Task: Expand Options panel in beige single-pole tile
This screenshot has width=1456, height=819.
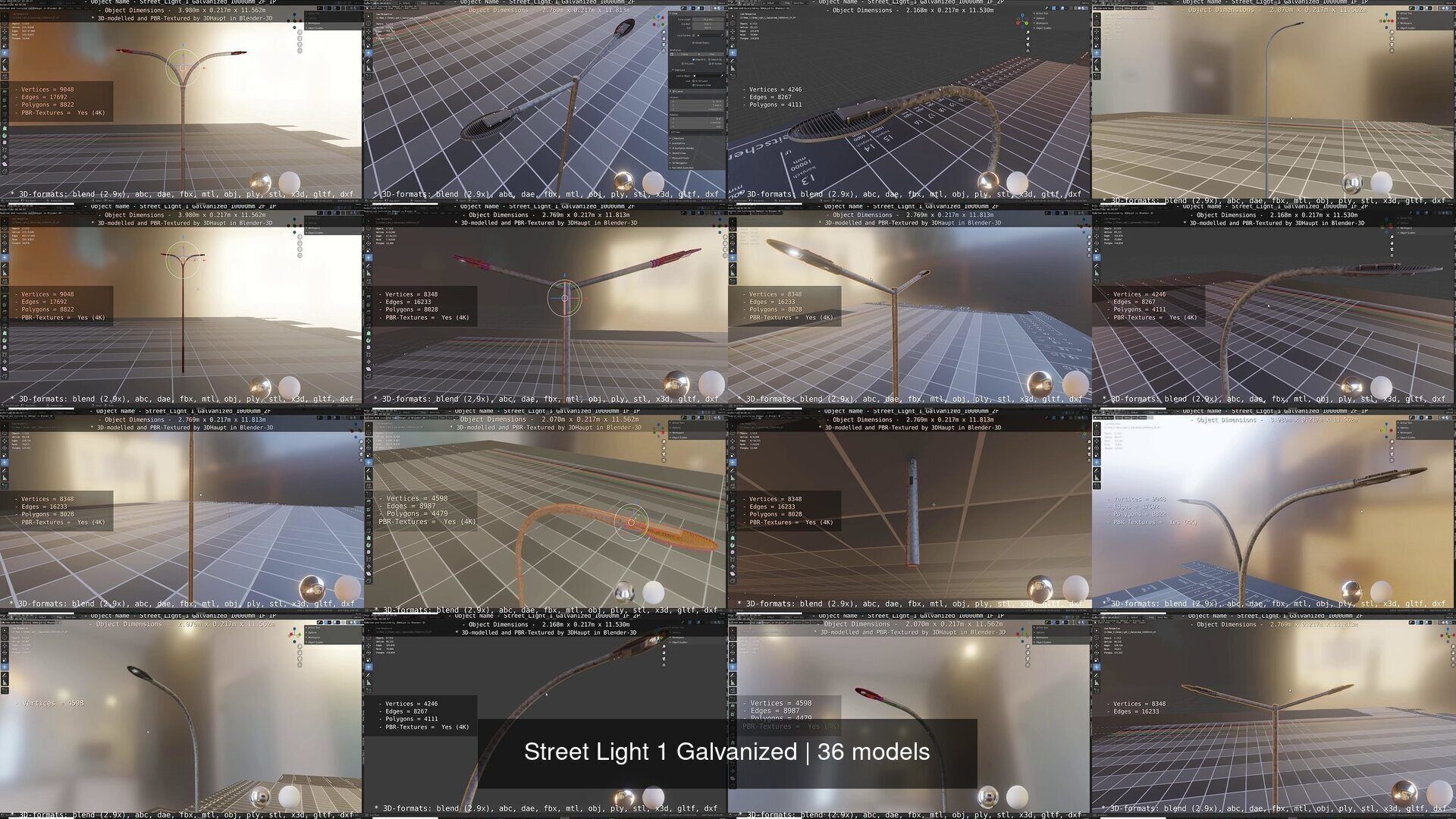Action: (1404, 18)
